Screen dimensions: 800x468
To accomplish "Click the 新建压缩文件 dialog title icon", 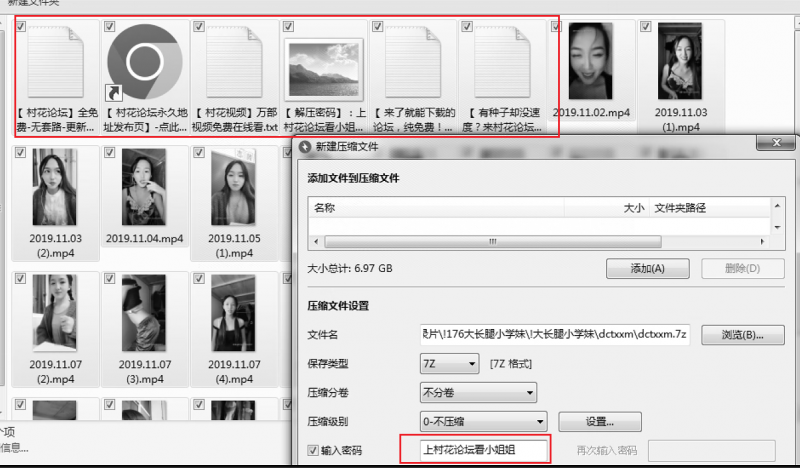I will tap(305, 147).
